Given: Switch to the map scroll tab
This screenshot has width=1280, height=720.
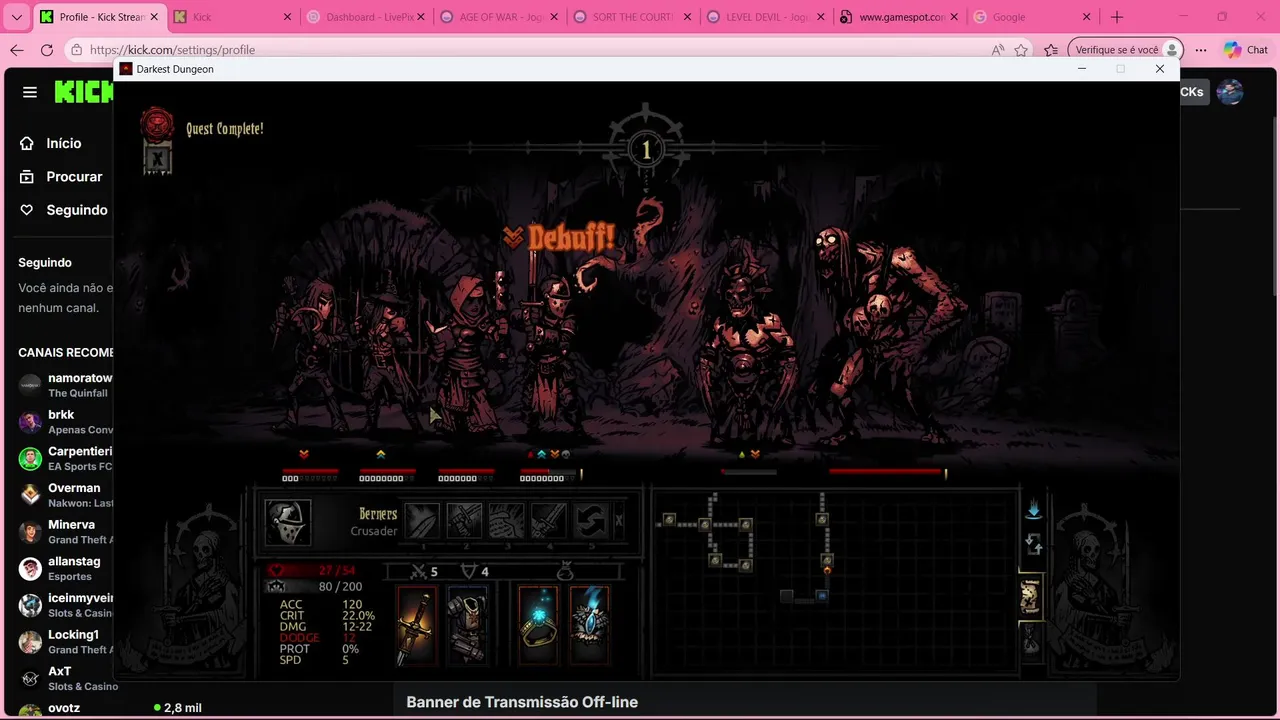Looking at the screenshot, I should [x=1030, y=597].
